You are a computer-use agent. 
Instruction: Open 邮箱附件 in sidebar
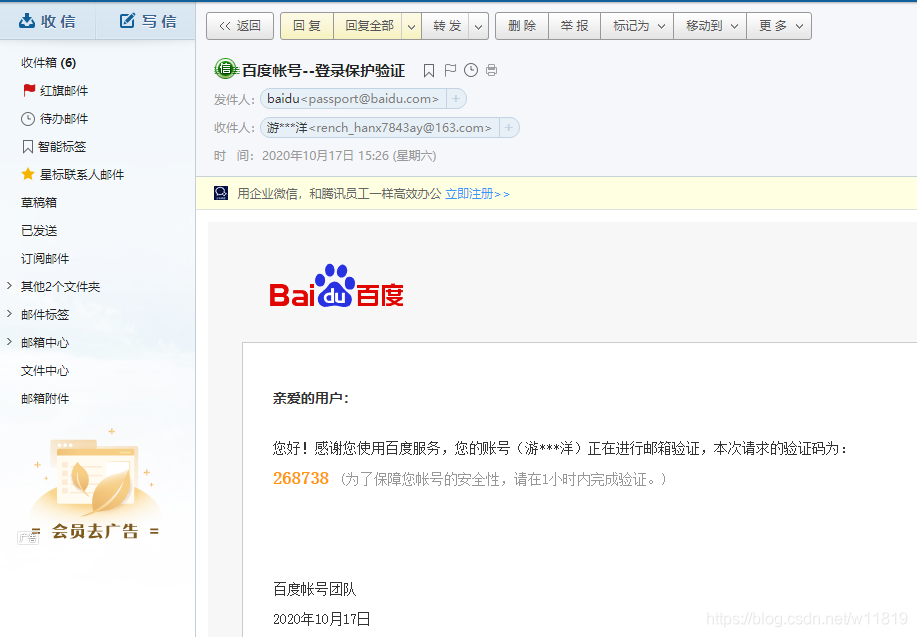44,398
